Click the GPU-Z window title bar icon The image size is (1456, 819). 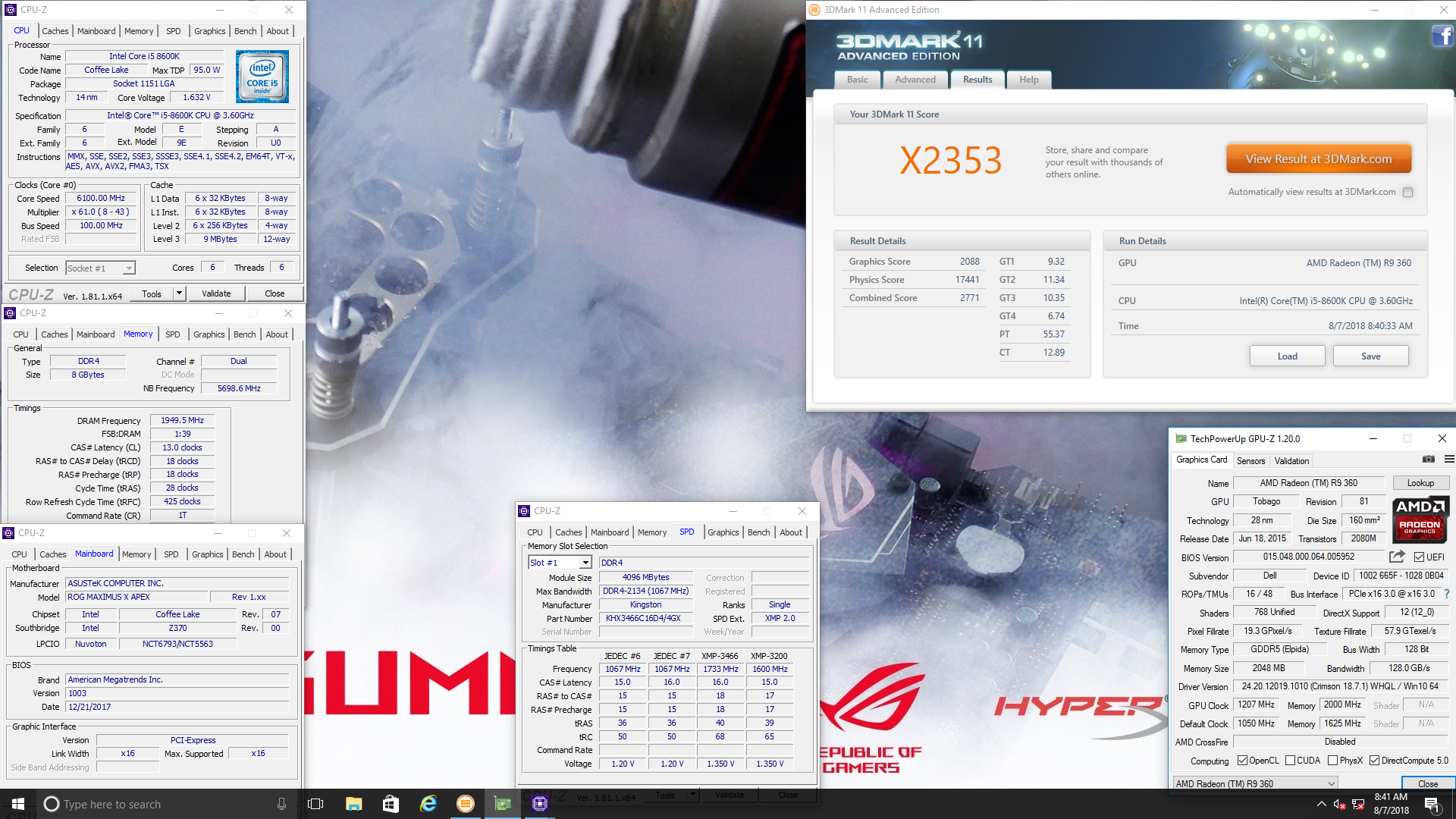[x=1181, y=438]
